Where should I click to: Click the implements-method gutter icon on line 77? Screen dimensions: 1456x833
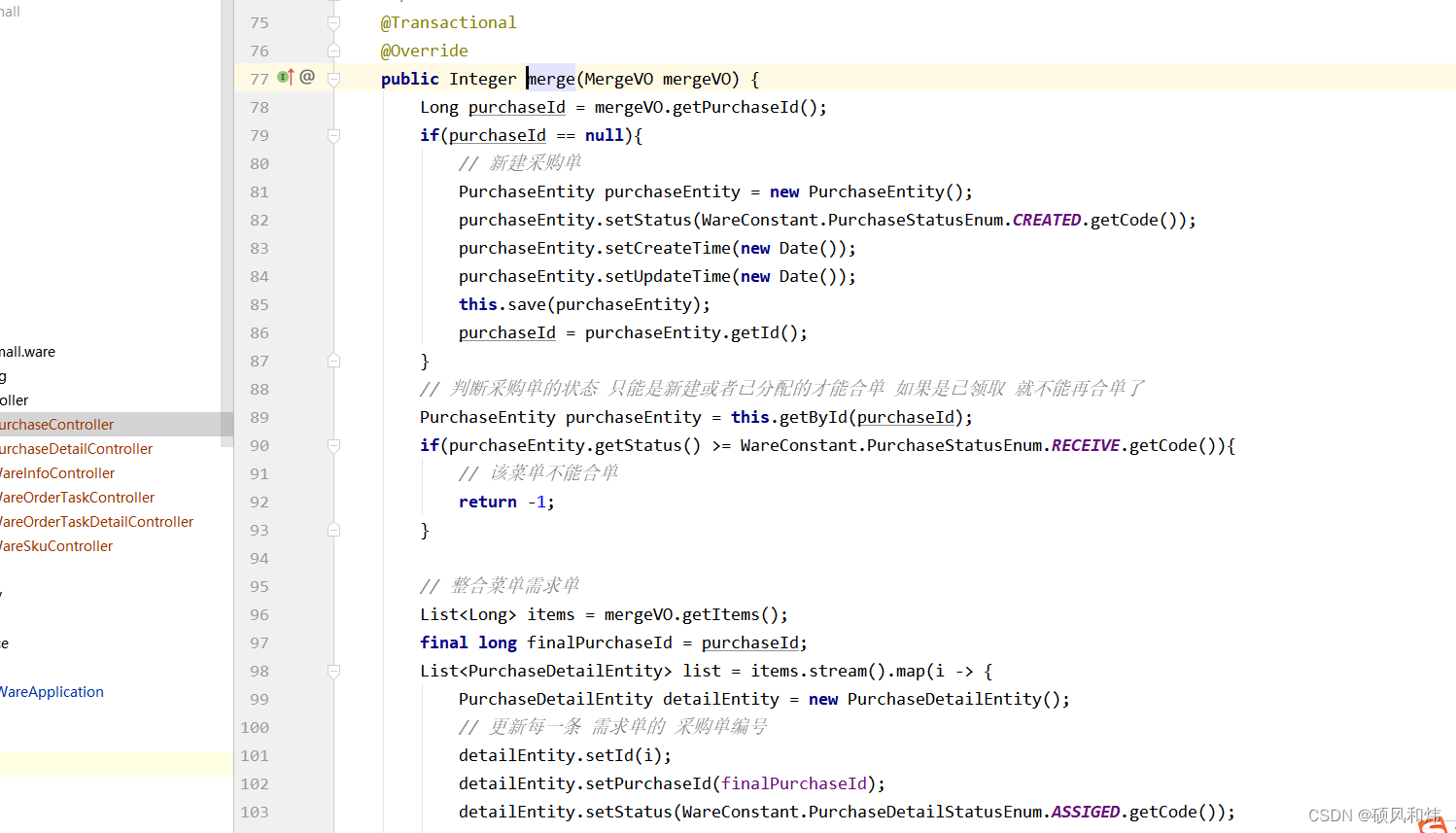[x=286, y=77]
